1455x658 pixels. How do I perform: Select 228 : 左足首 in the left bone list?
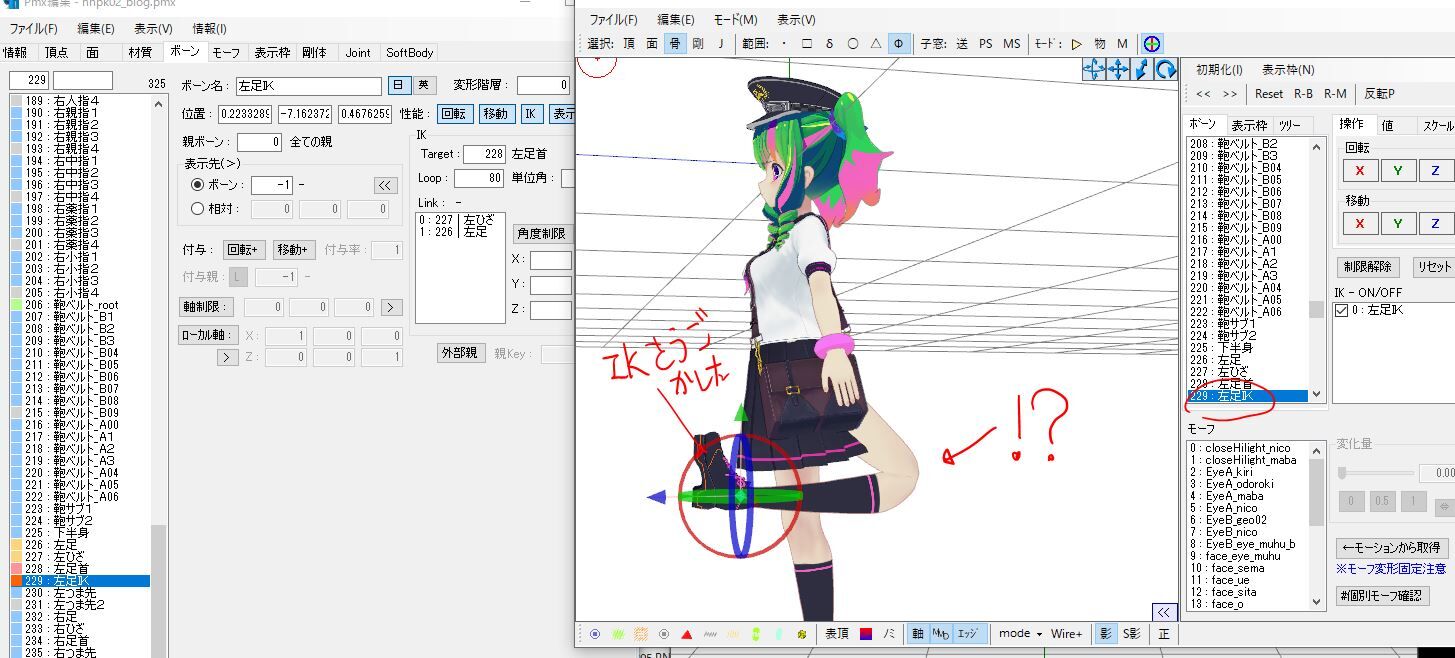tap(80, 569)
